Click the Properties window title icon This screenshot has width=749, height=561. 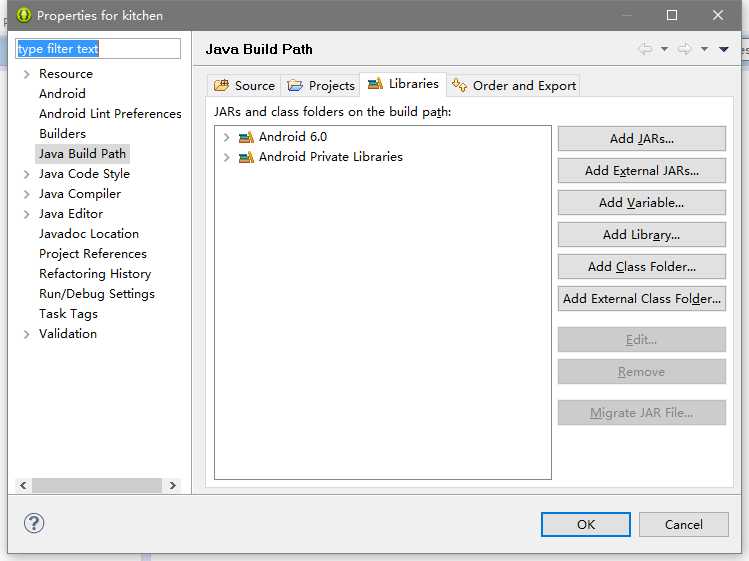(23, 15)
